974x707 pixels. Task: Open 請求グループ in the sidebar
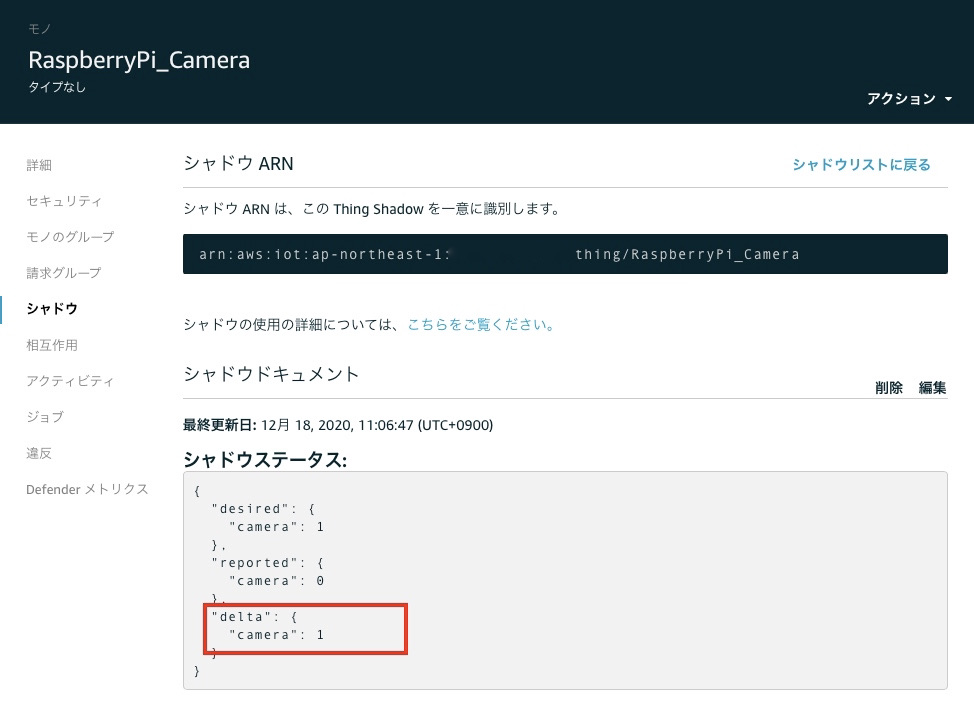(63, 273)
